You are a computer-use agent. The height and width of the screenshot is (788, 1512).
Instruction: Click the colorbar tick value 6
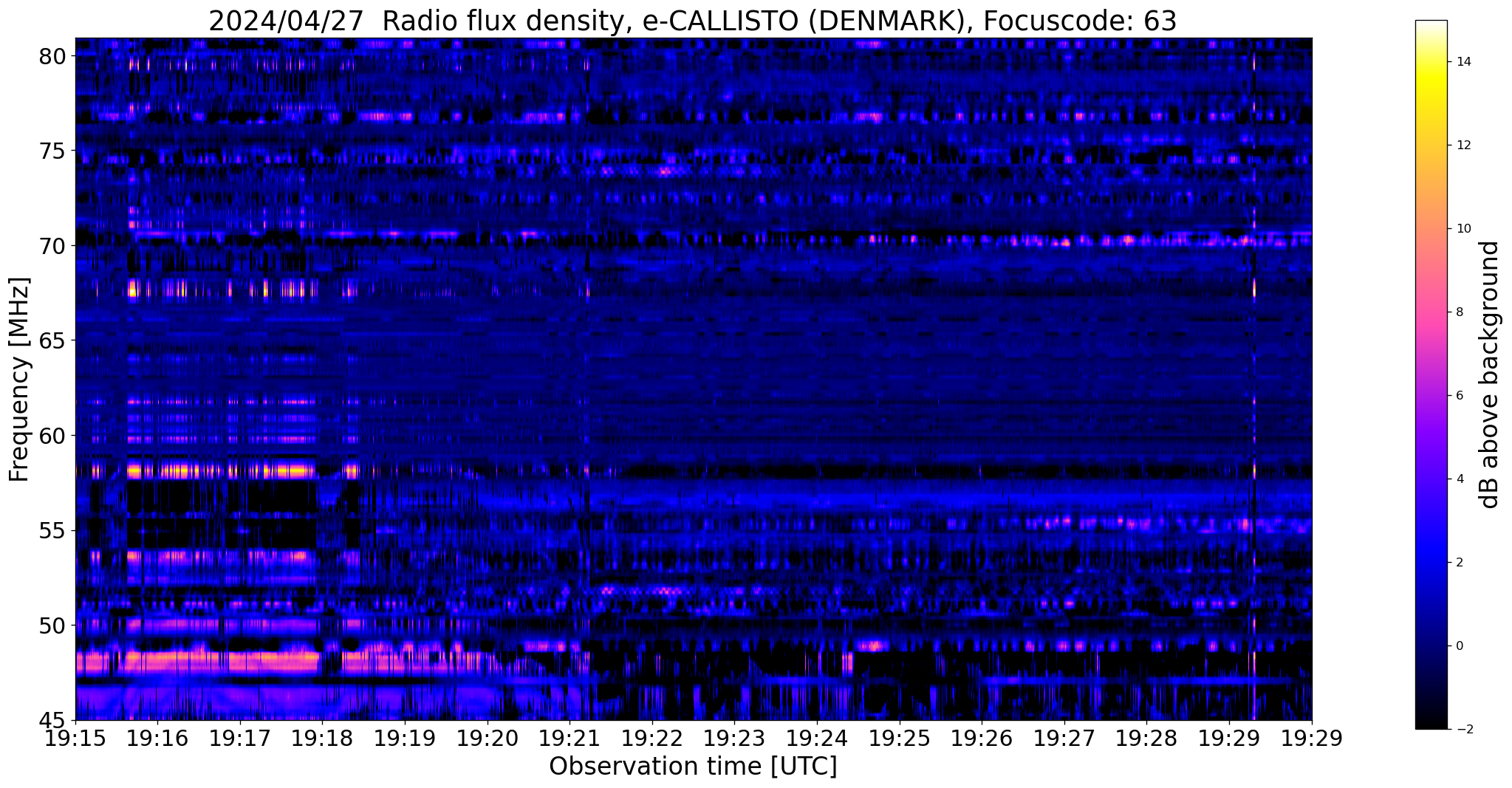[x=1460, y=396]
